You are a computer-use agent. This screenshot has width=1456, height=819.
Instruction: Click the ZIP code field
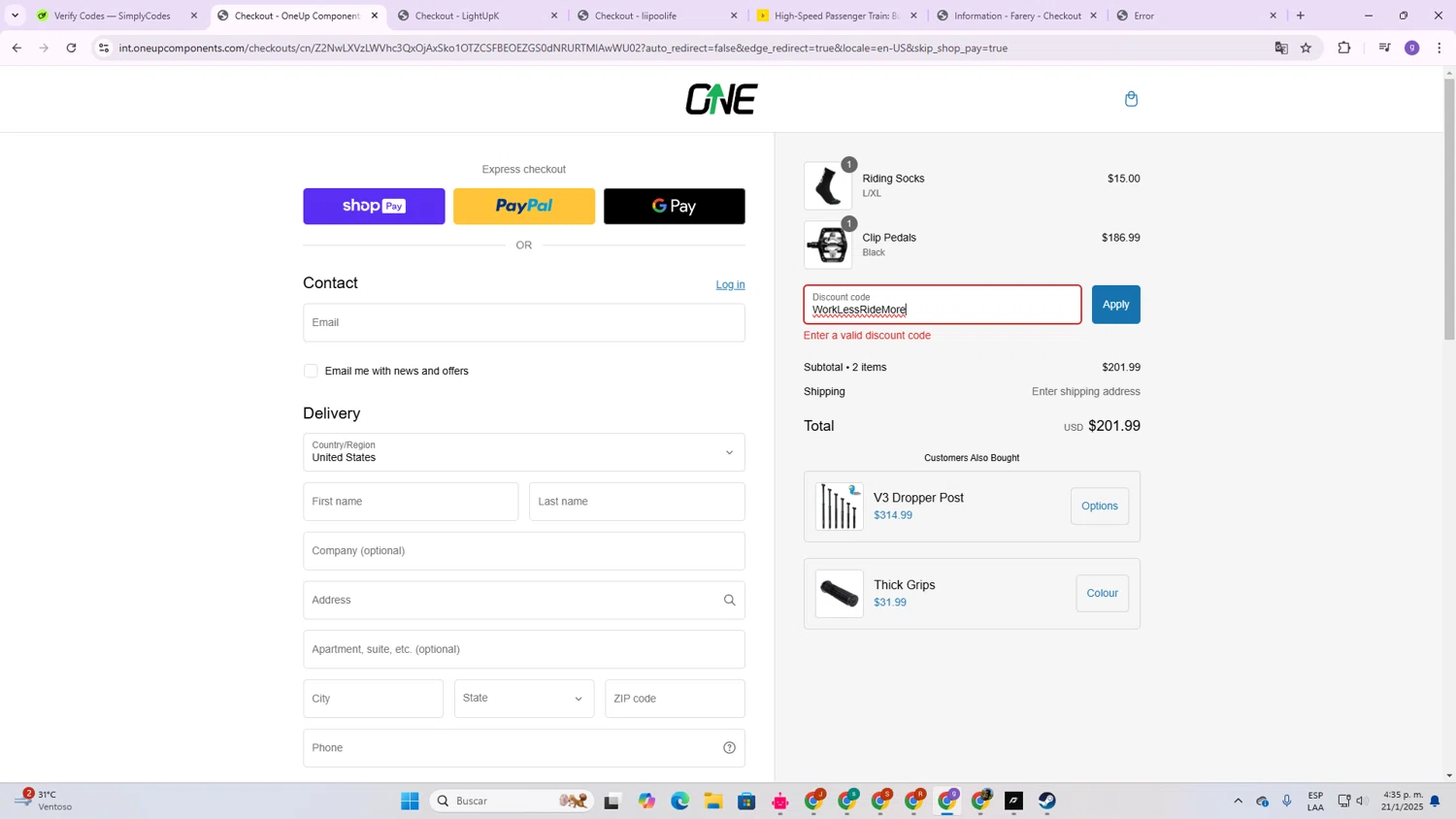tap(675, 699)
